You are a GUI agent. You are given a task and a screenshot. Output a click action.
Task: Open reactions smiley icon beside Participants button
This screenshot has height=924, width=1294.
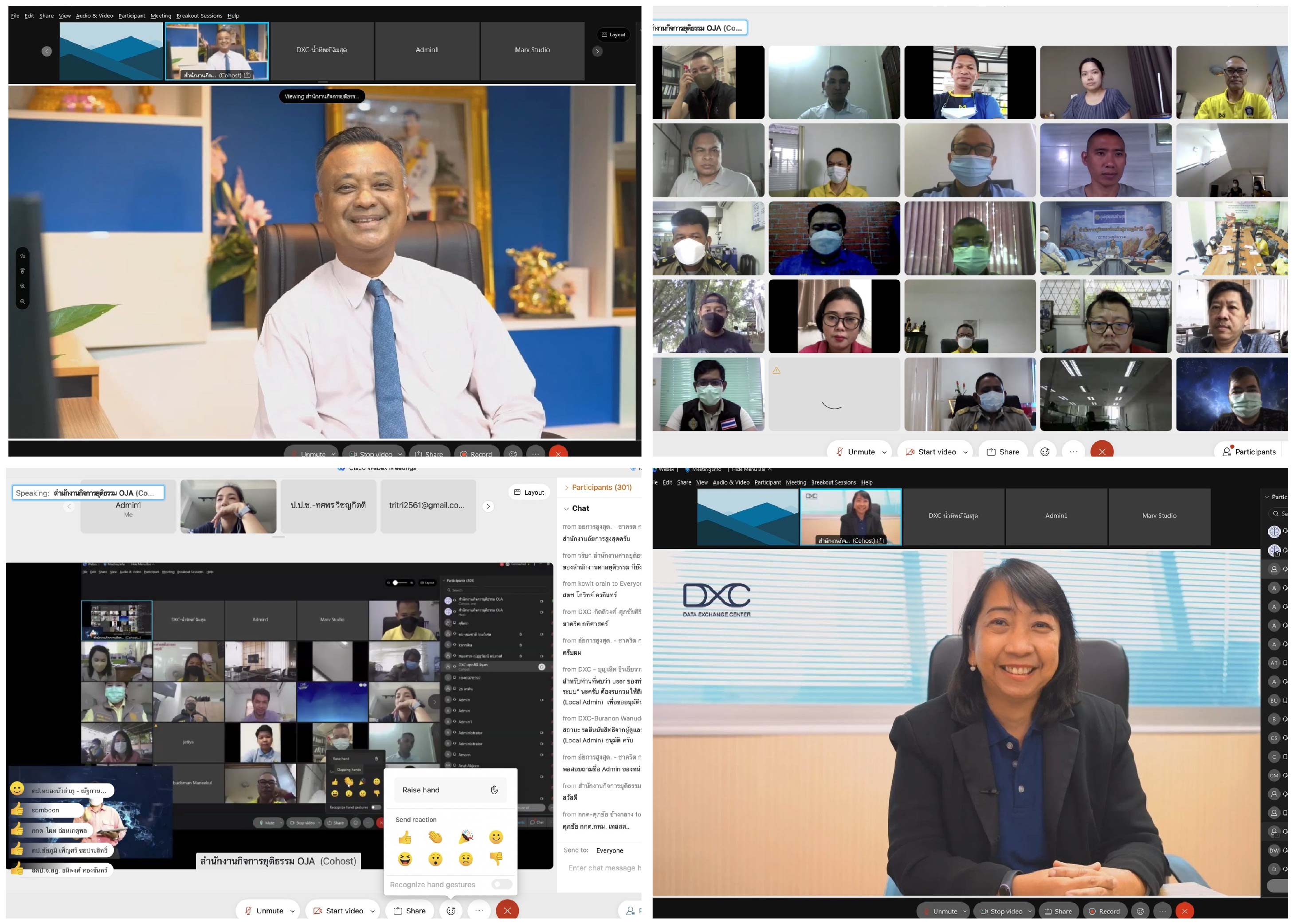(1045, 452)
